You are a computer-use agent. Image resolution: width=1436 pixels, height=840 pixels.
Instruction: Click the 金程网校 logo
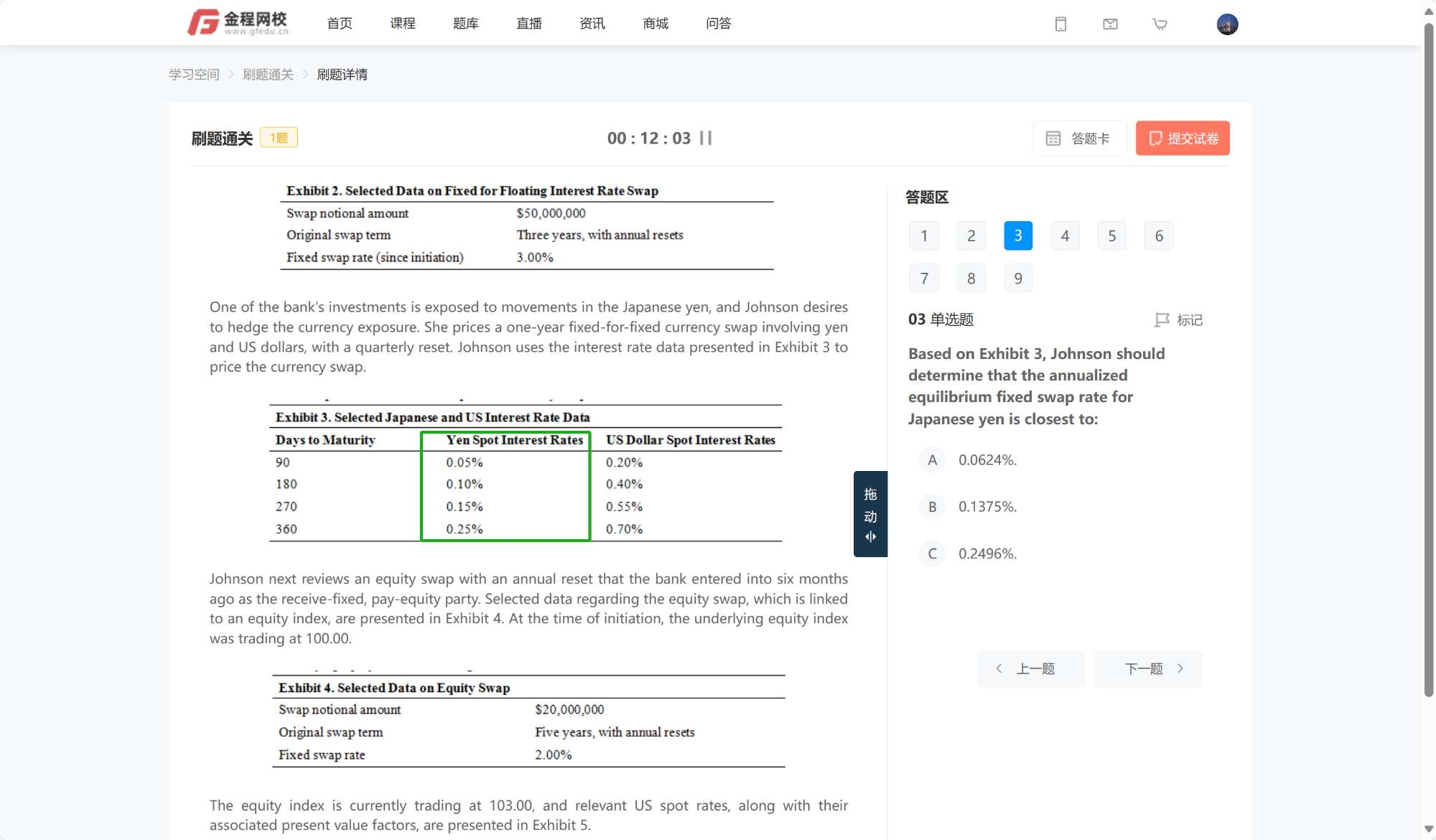238,23
